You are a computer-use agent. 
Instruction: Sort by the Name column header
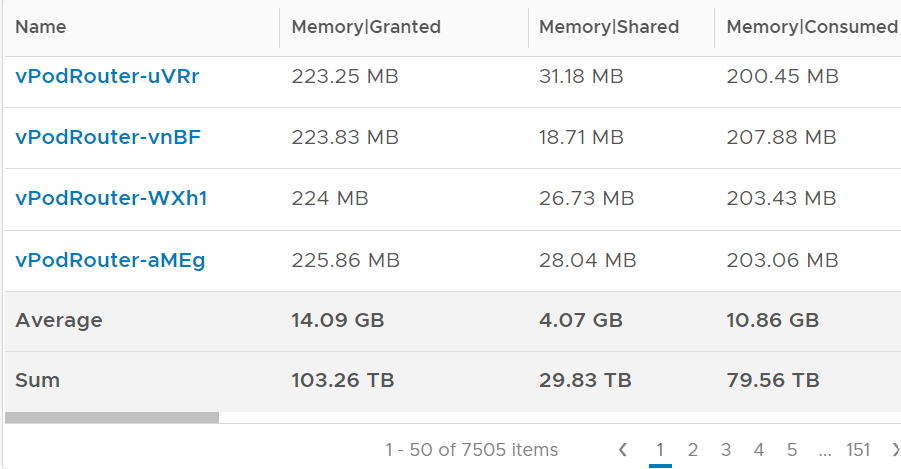(41, 27)
